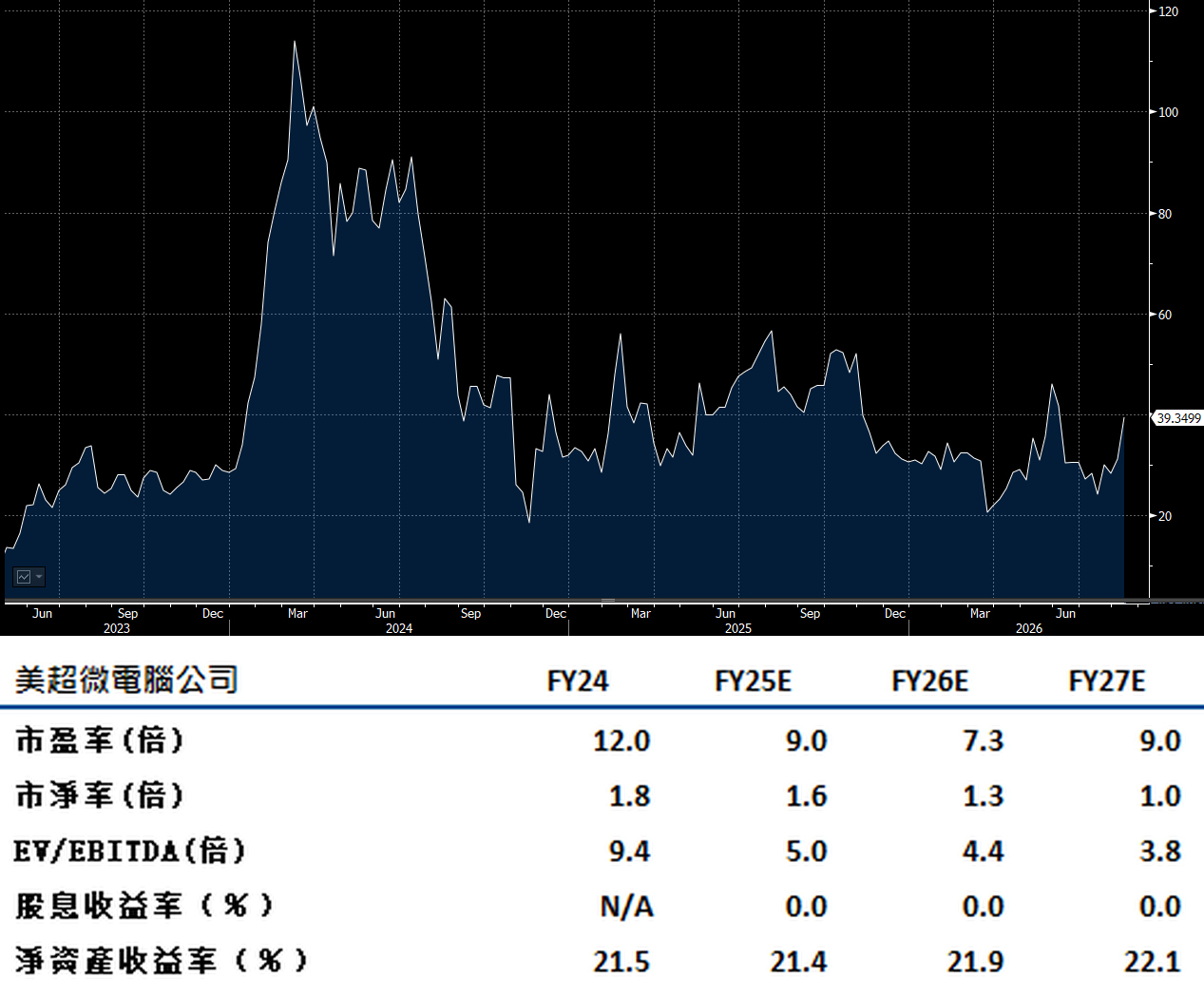
Task: Click the 2023 year label on the x-axis
Action: [117, 628]
